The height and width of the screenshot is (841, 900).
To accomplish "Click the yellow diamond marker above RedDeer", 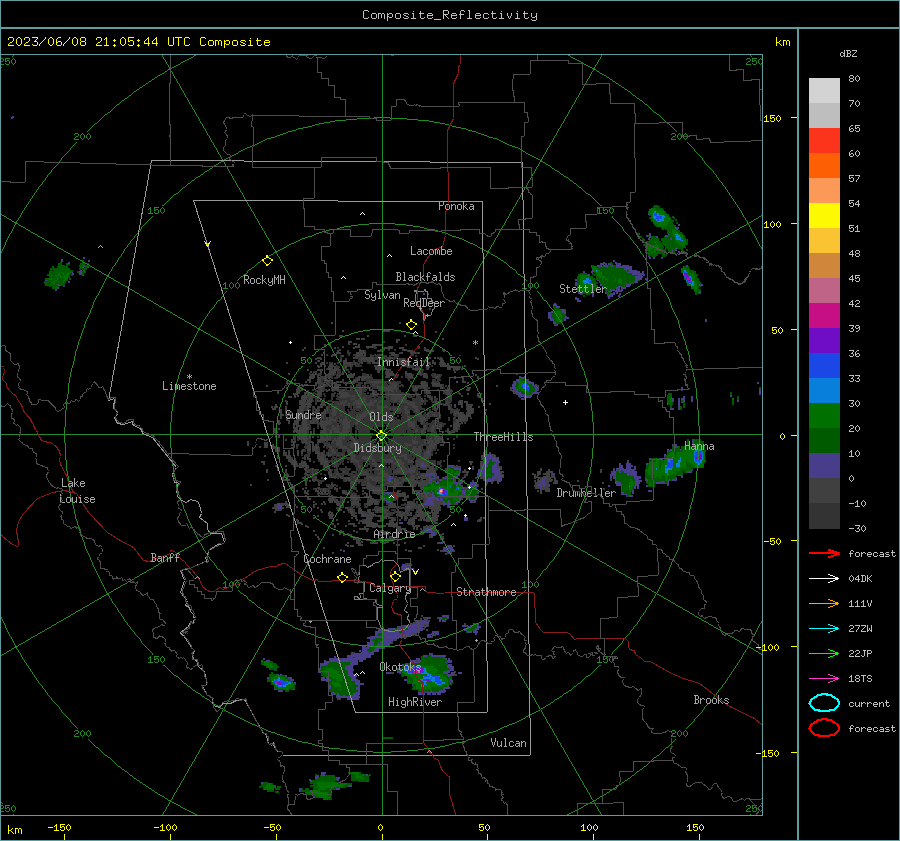I will tap(412, 325).
